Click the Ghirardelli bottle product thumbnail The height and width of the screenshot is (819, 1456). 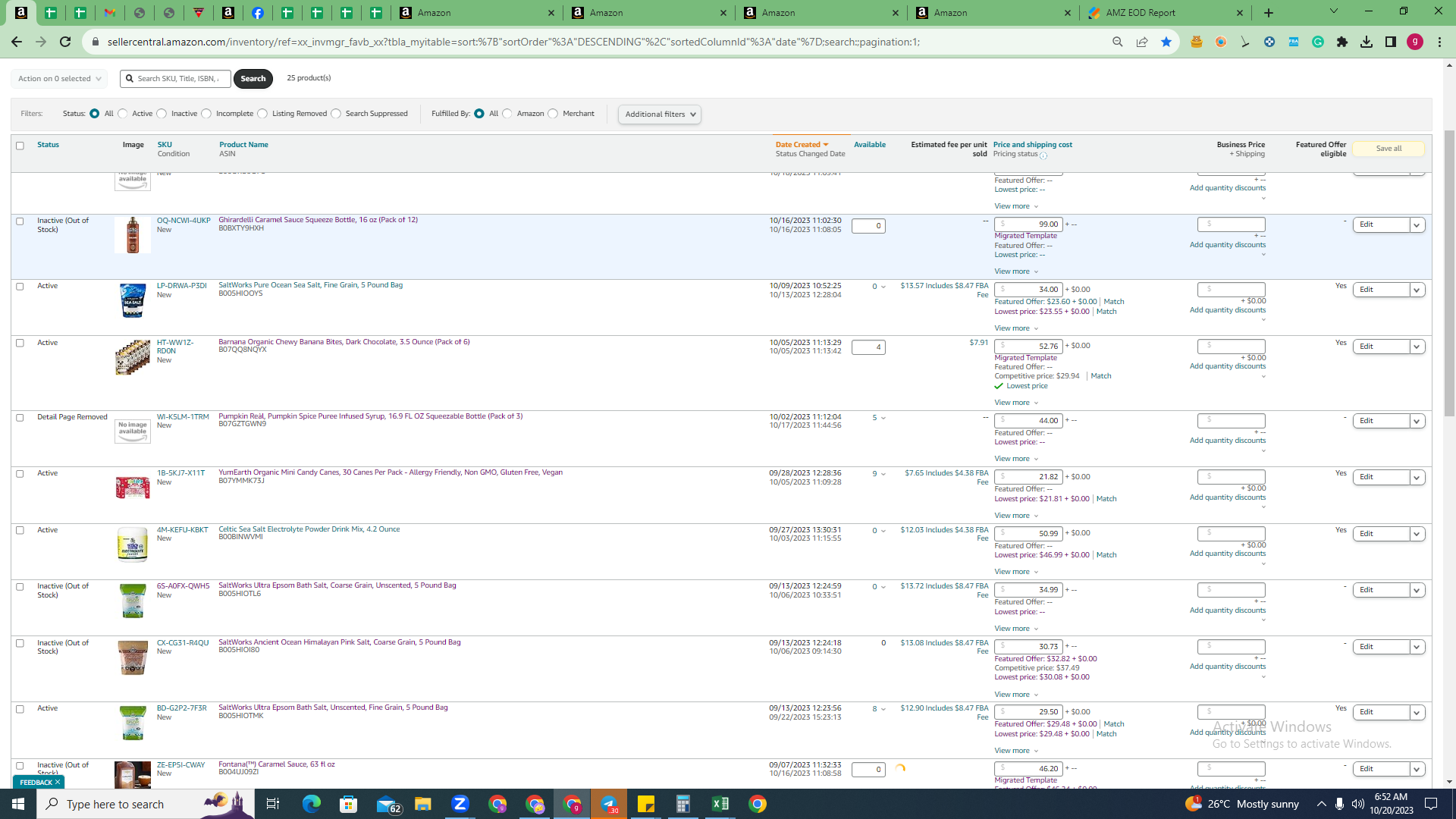pyautogui.click(x=133, y=235)
